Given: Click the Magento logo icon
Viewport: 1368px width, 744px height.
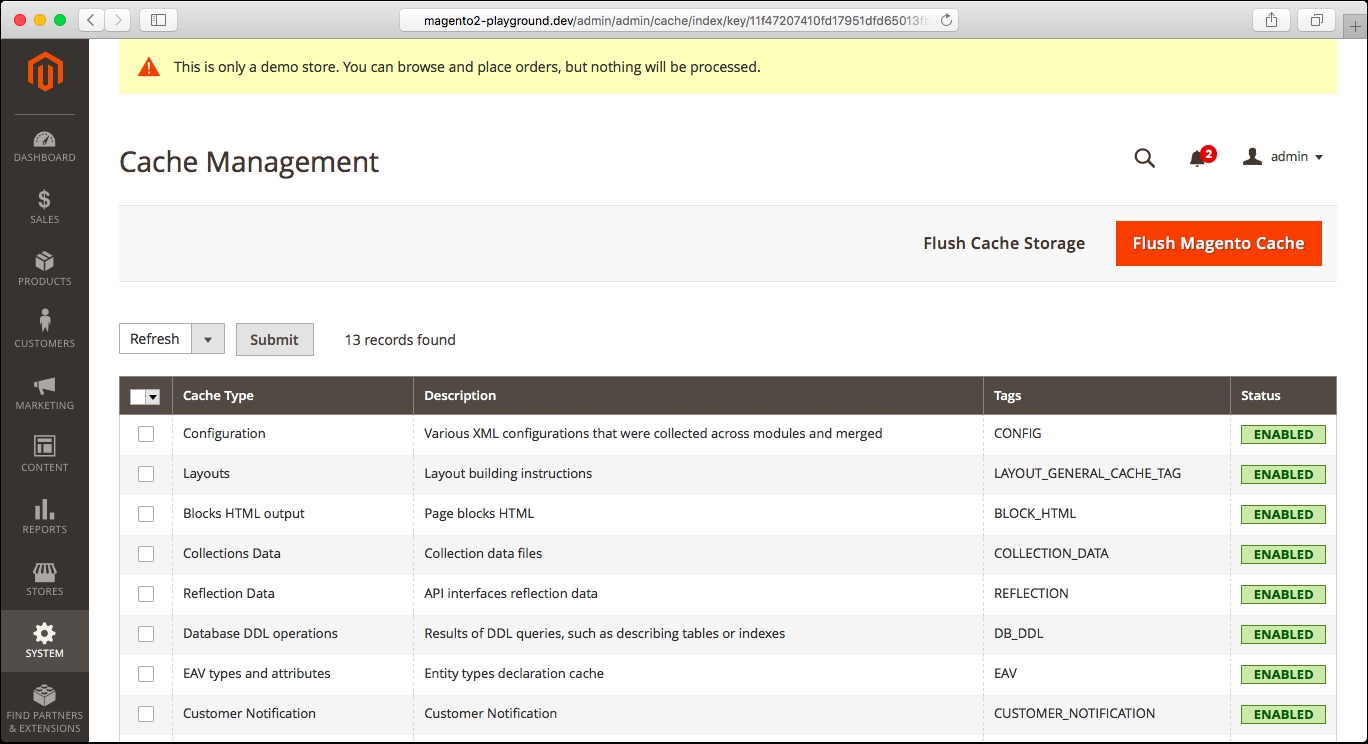Looking at the screenshot, I should [45, 73].
